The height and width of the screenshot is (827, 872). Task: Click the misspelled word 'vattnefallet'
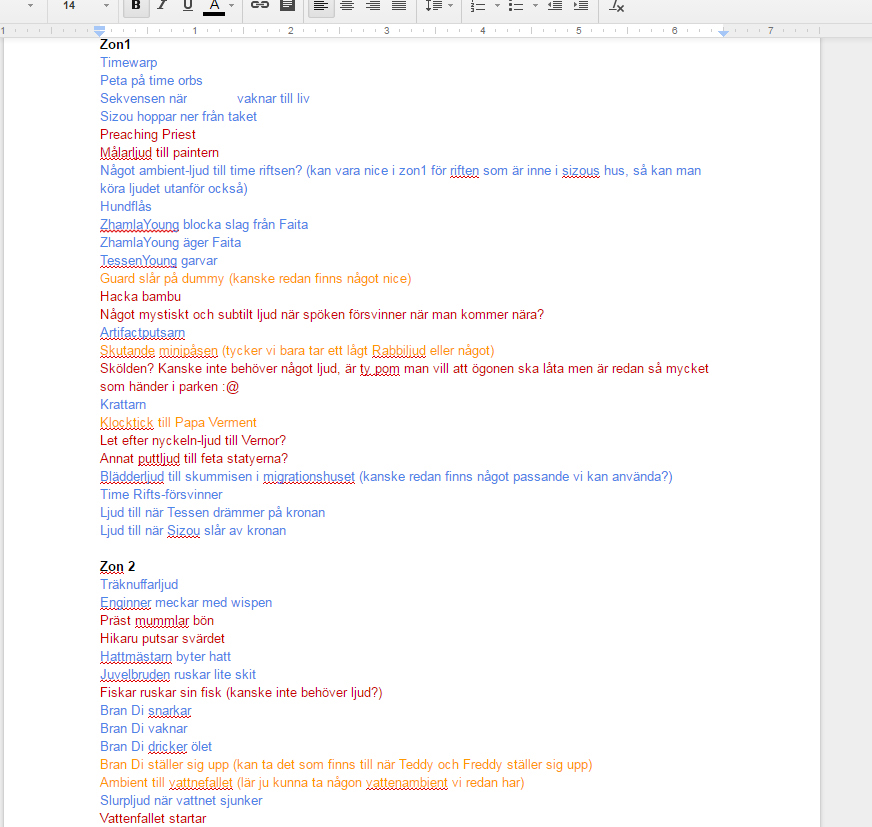[x=201, y=783]
